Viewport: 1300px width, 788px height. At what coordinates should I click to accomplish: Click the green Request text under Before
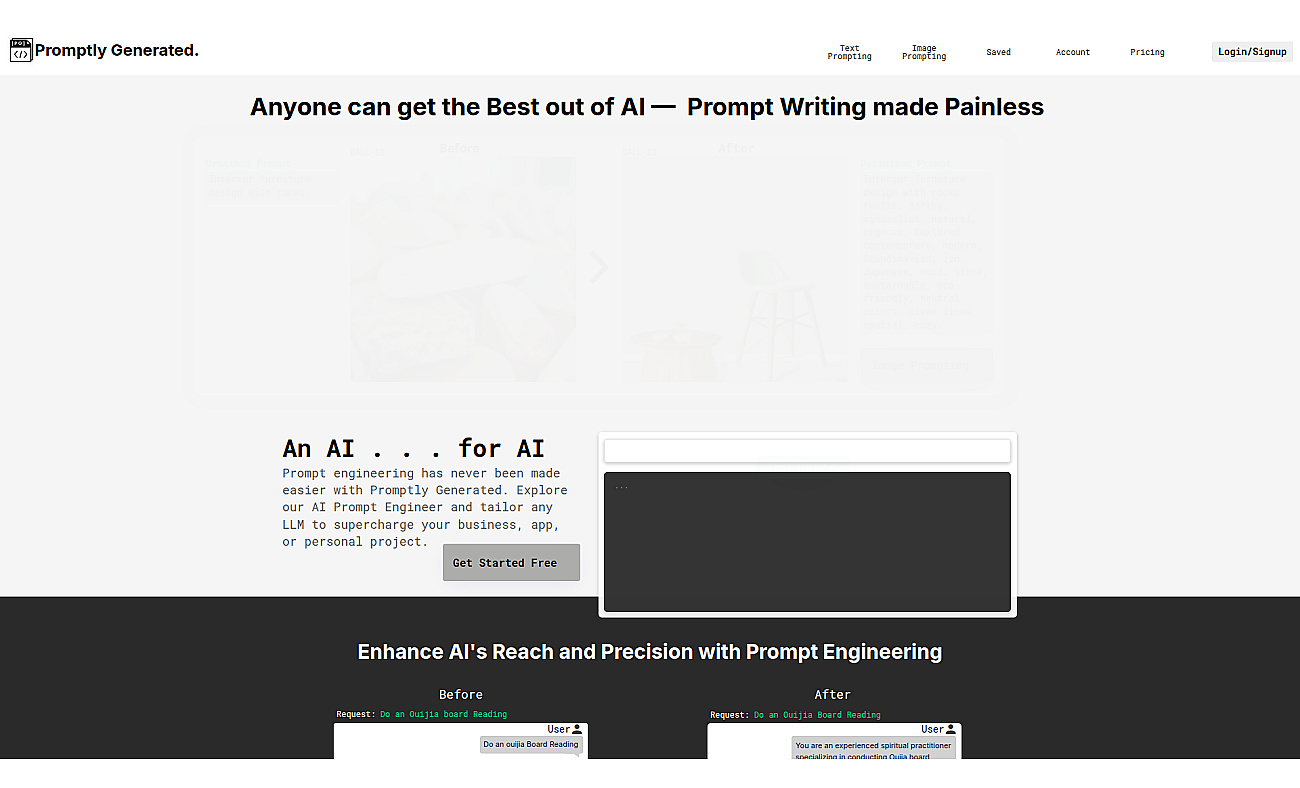pyautogui.click(x=443, y=715)
